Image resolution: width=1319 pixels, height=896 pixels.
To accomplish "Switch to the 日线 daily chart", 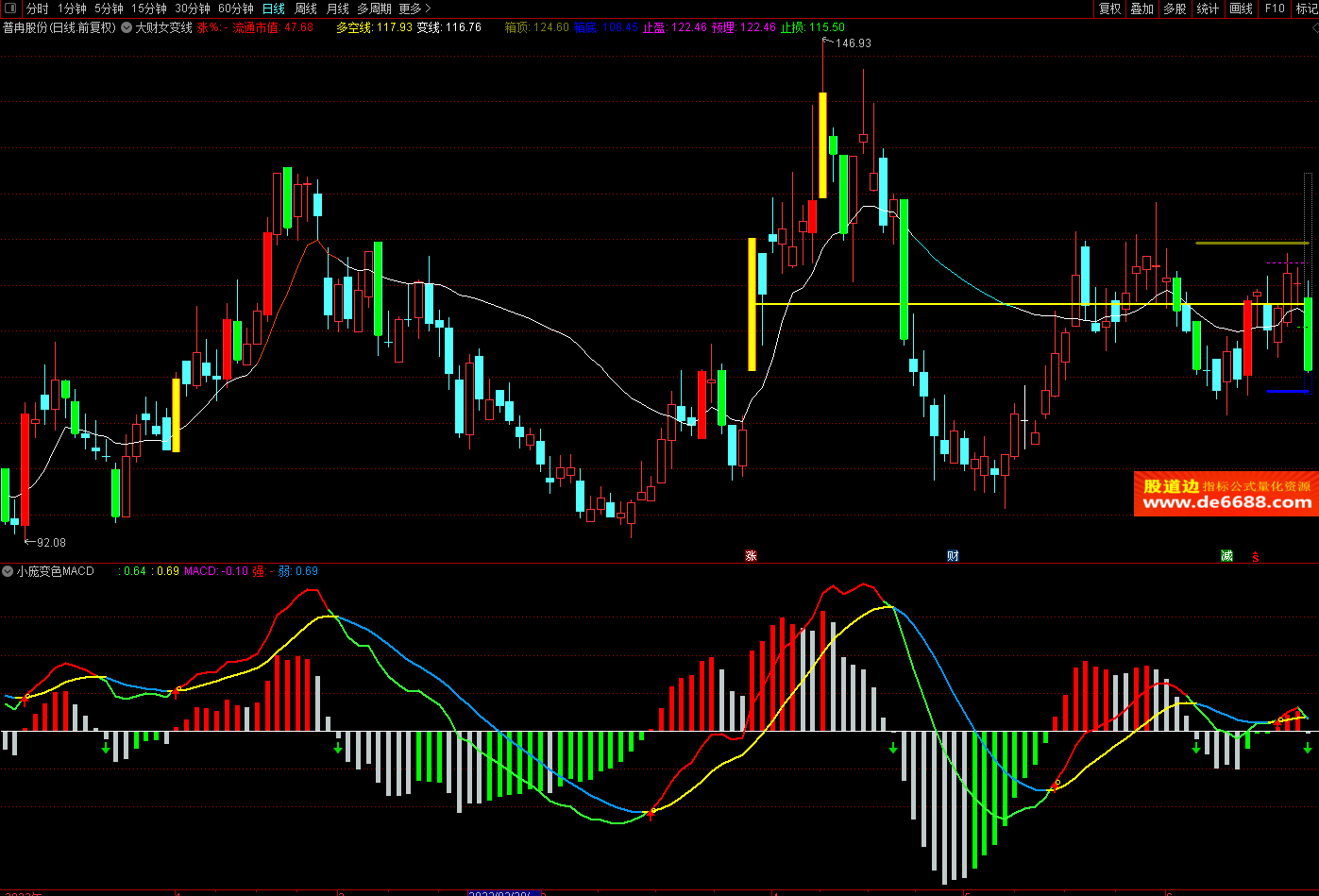I will (x=274, y=8).
